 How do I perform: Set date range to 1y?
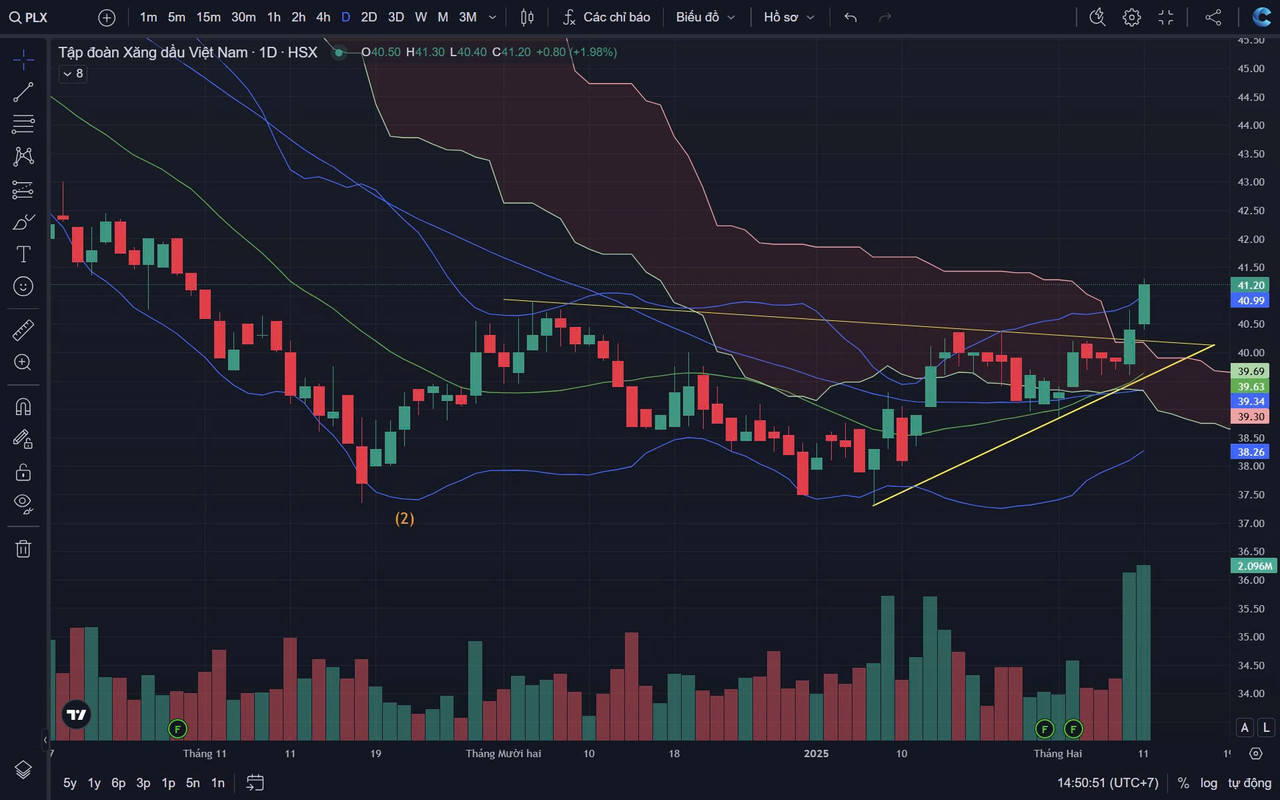point(94,783)
